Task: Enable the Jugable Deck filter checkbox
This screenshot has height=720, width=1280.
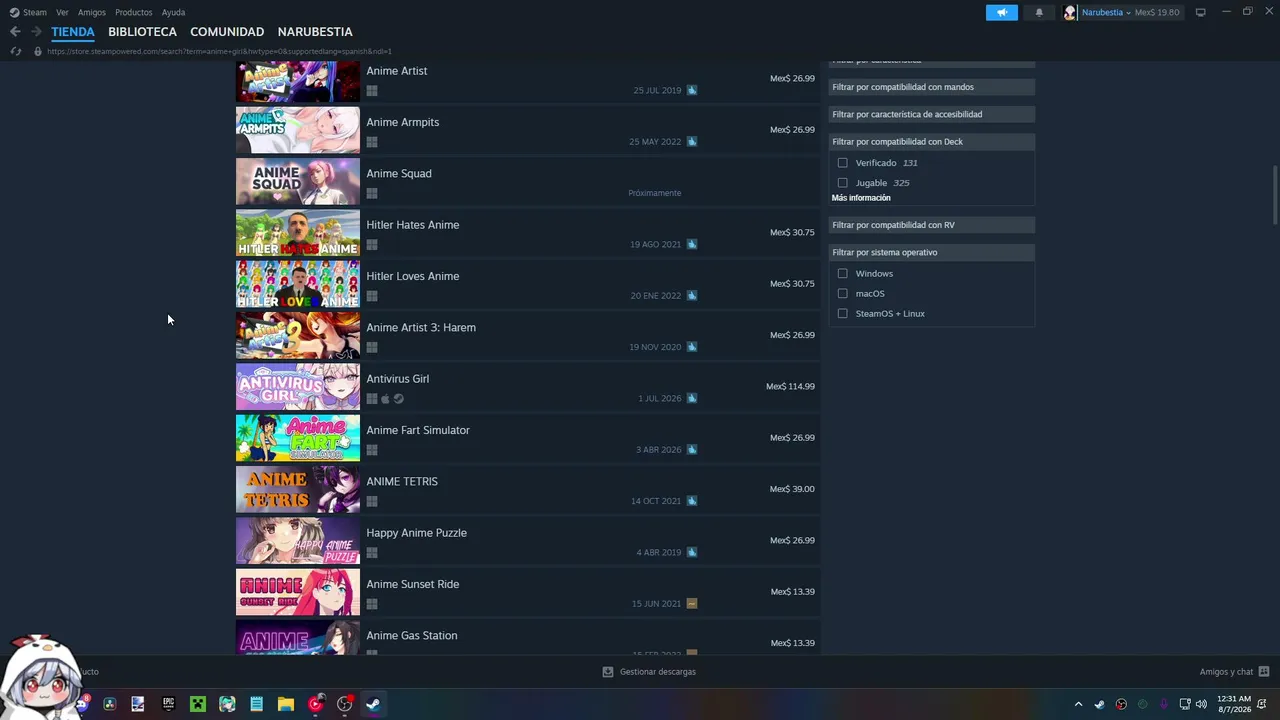Action: pyautogui.click(x=843, y=183)
